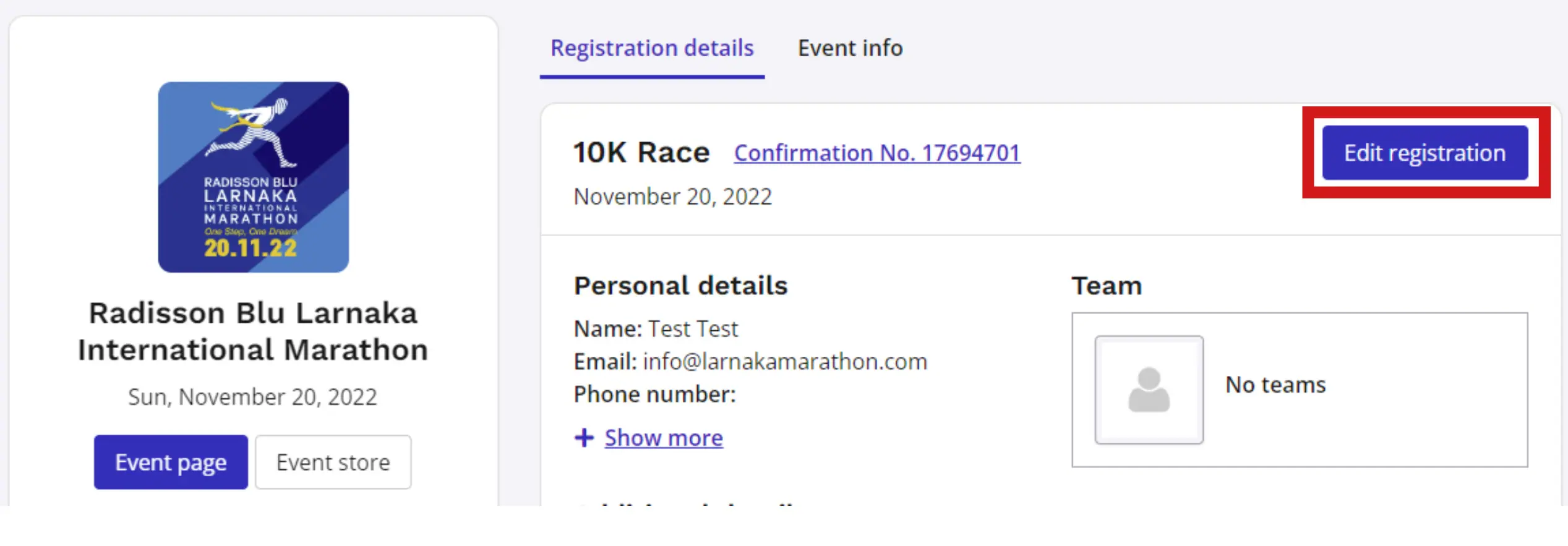Click the Sun, November 20, 2022 date
This screenshot has width=1568, height=546.
tap(252, 397)
